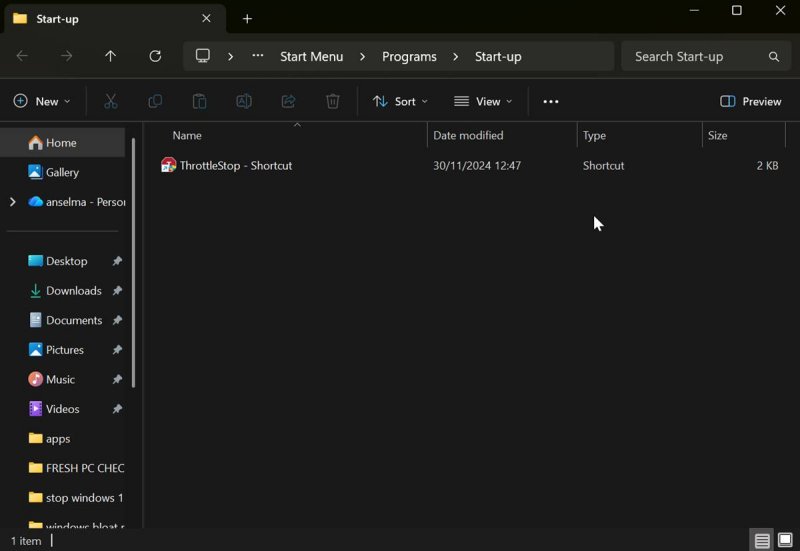800x551 pixels.
Task: Open Home in the navigation pane
Action: [62, 143]
